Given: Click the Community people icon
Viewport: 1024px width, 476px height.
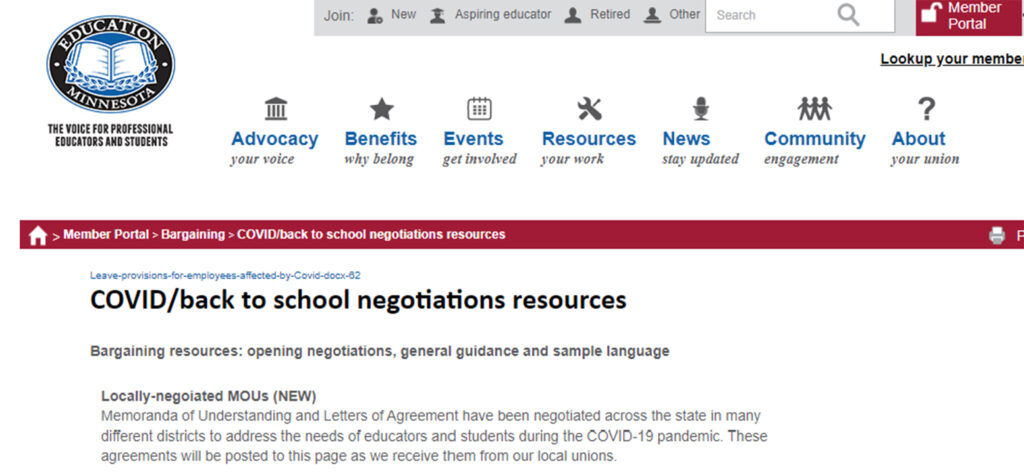Looking at the screenshot, I should click(x=814, y=109).
